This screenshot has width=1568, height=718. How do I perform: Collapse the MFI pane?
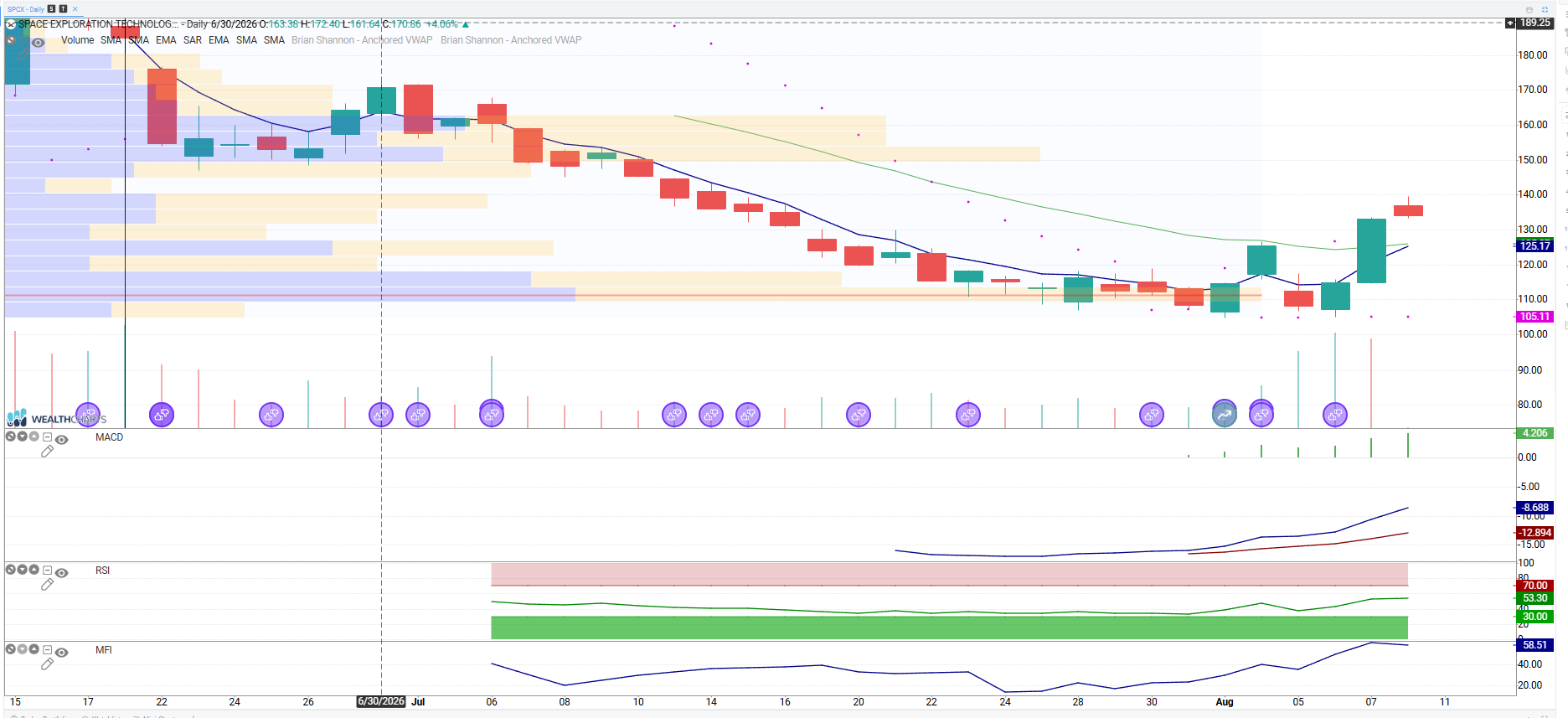point(48,650)
